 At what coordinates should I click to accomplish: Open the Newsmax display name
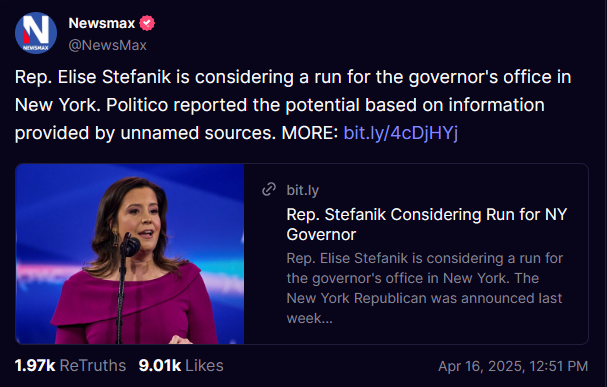click(x=102, y=23)
